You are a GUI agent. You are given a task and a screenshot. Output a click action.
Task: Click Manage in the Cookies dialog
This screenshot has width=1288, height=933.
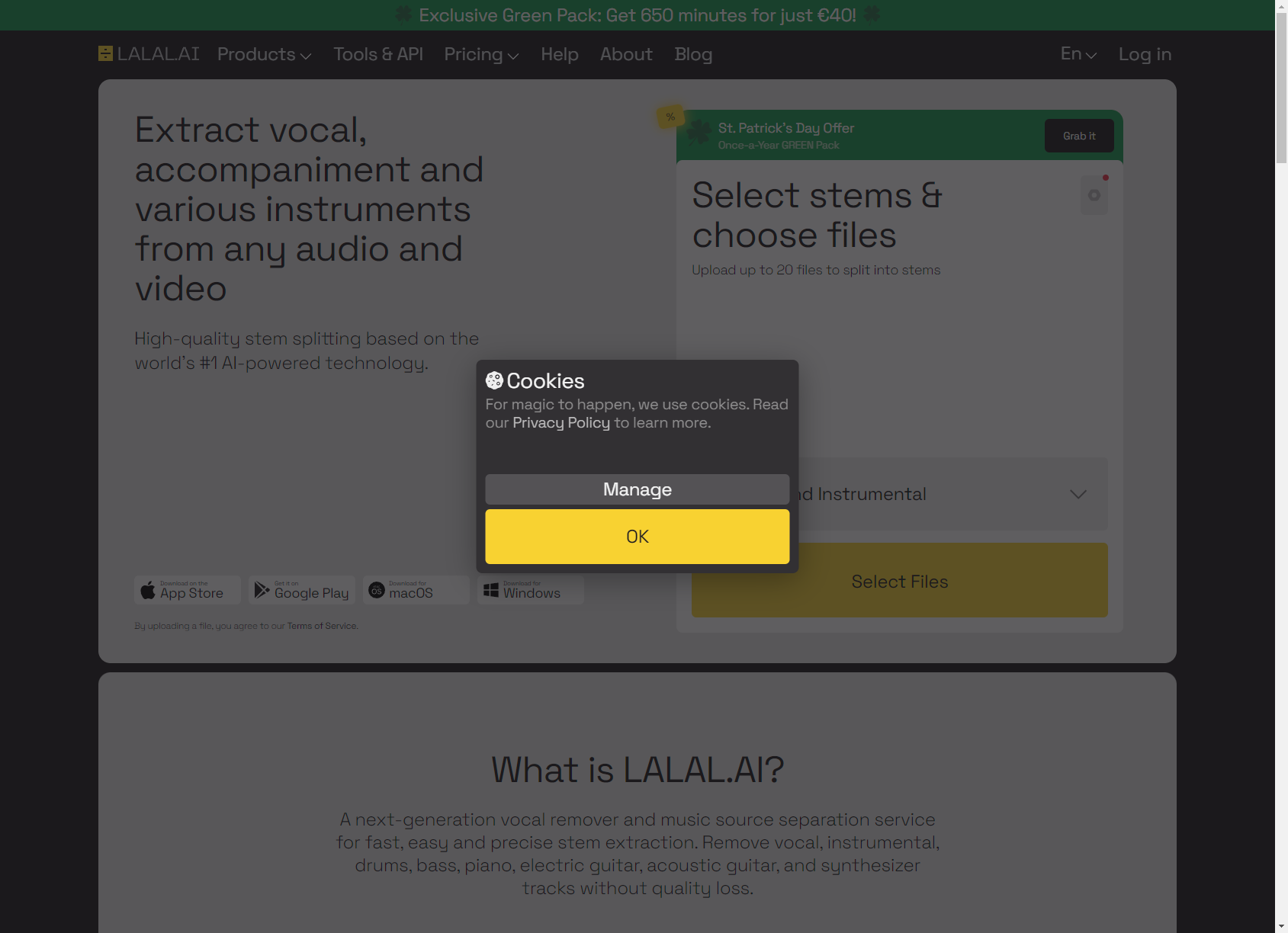click(638, 489)
